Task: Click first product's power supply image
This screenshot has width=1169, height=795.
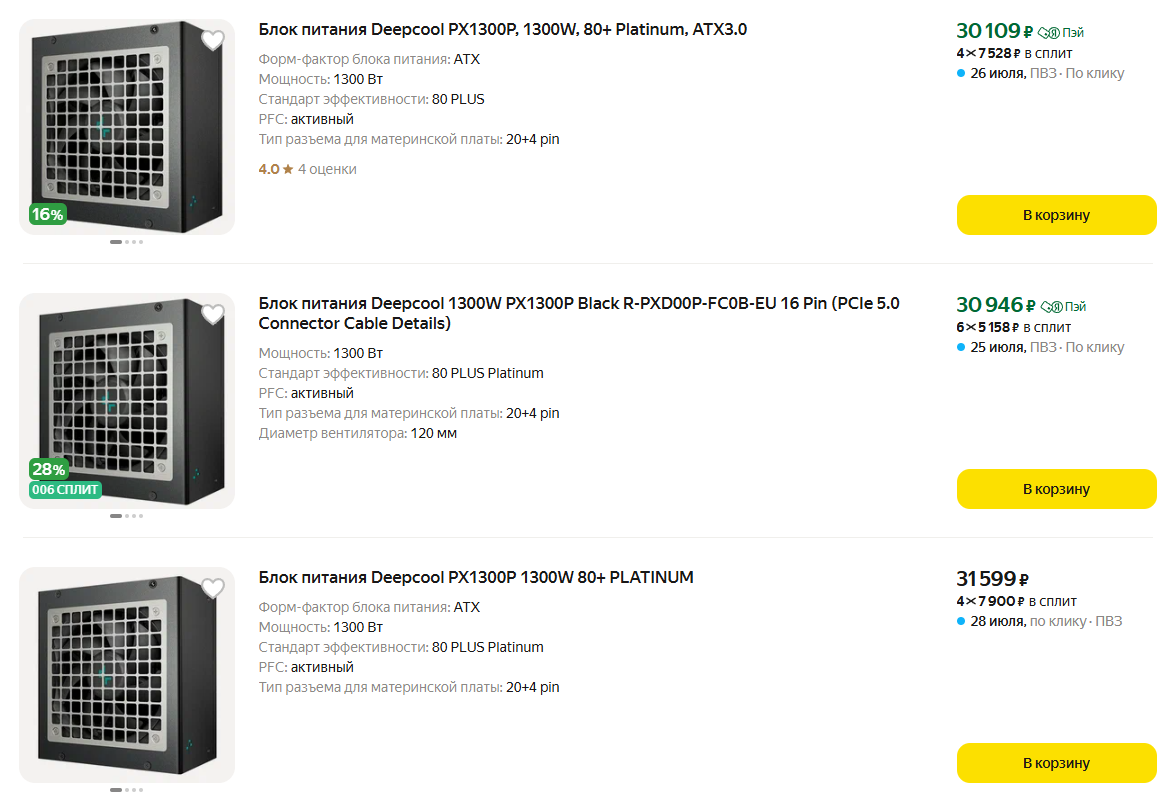Action: click(x=127, y=125)
